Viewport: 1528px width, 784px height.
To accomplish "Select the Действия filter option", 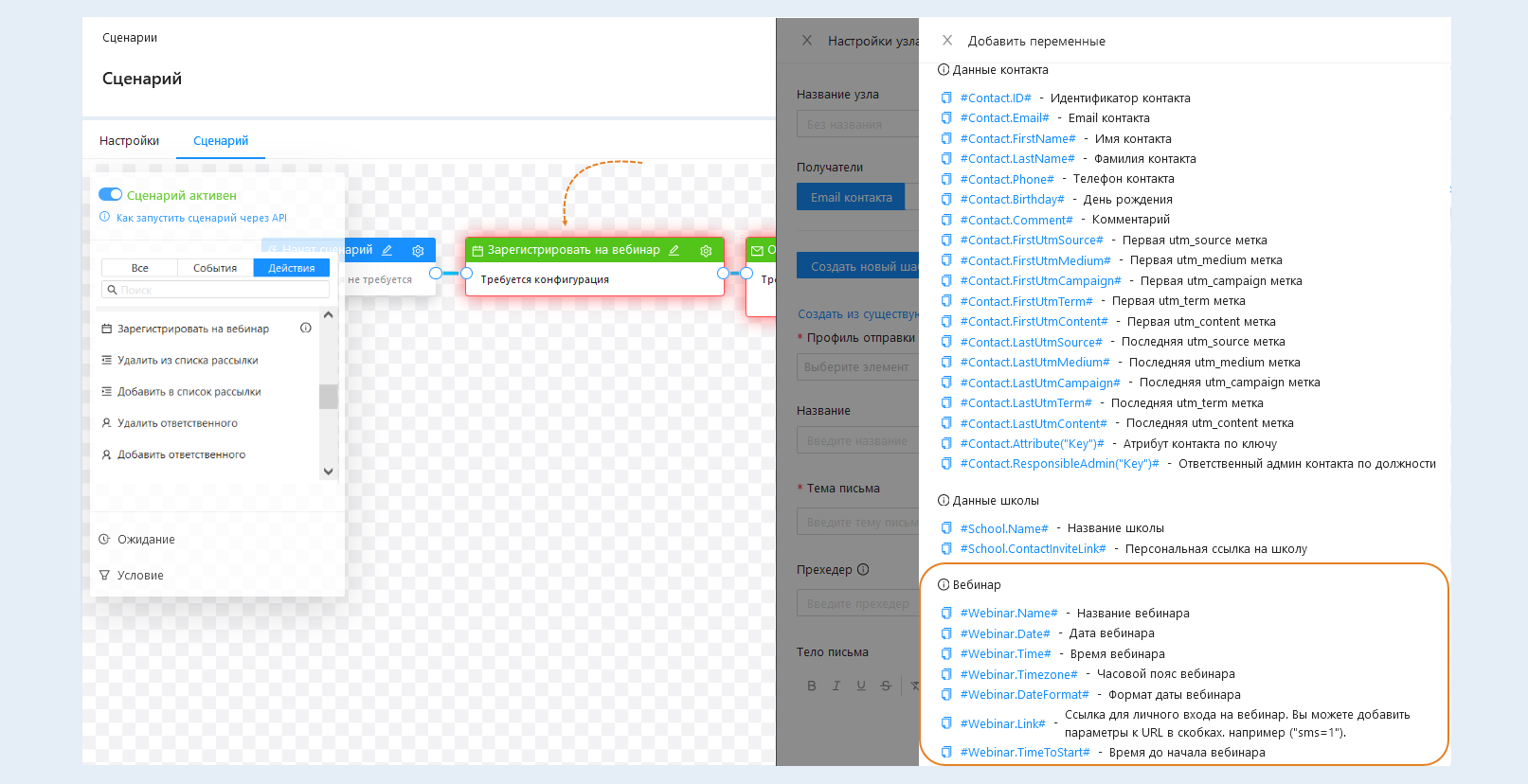I will (291, 268).
